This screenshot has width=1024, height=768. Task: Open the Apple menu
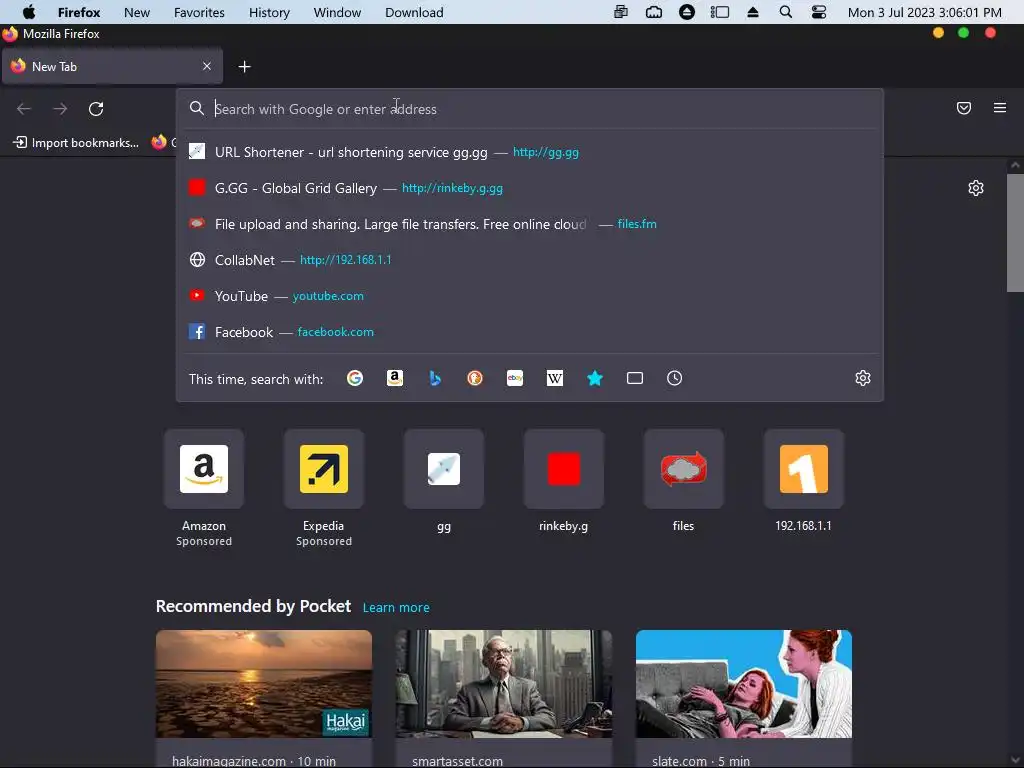coord(29,12)
